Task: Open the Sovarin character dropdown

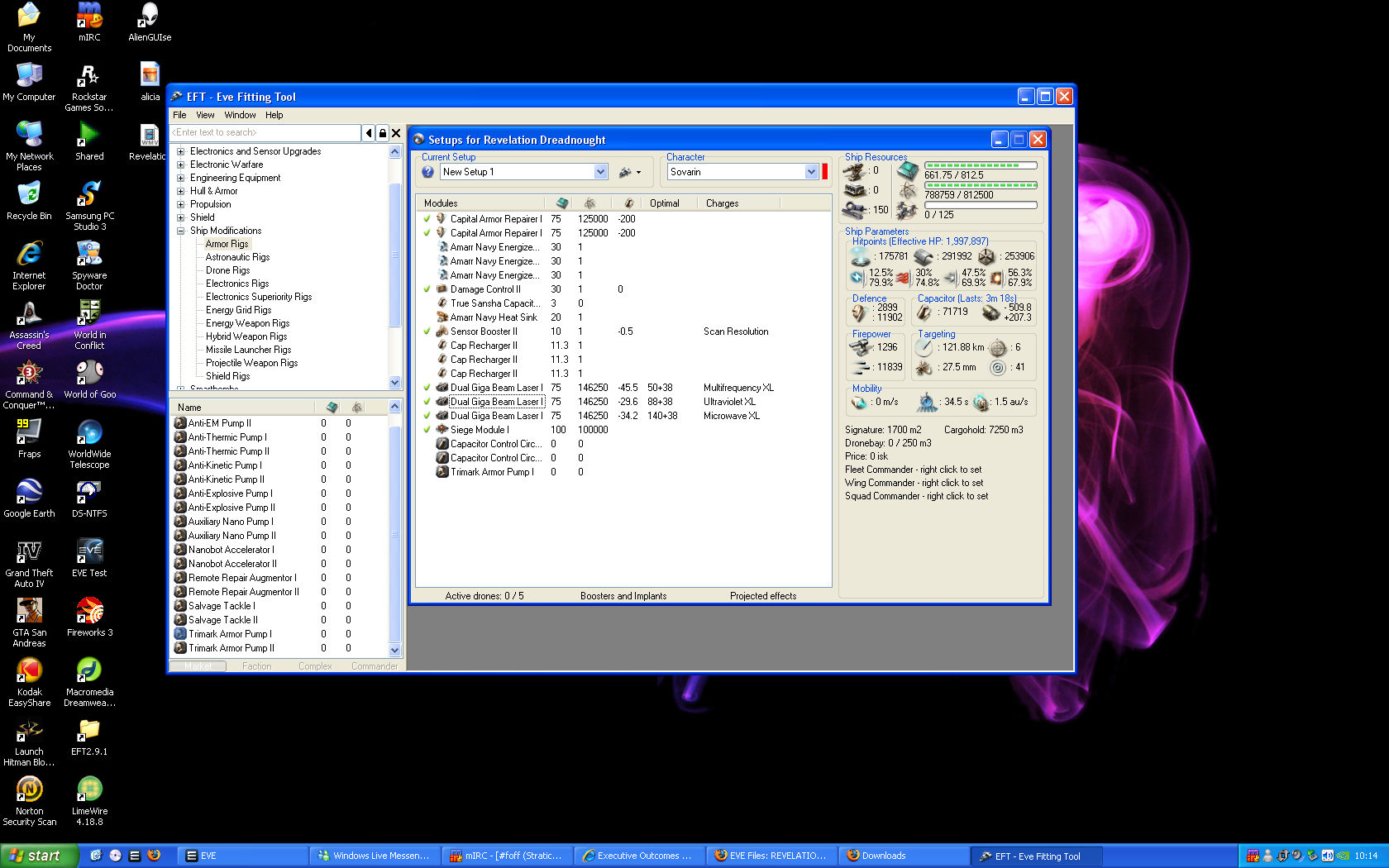Action: point(811,172)
